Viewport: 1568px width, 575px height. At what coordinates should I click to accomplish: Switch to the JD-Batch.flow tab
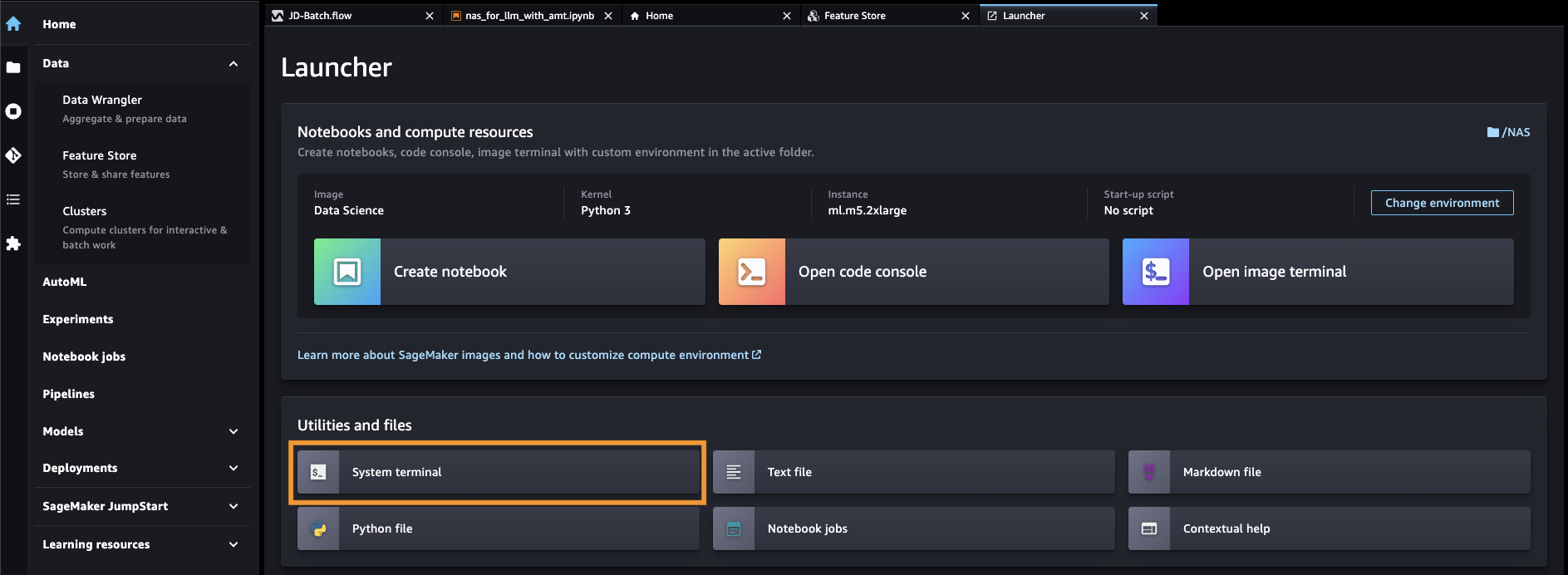[x=353, y=16]
